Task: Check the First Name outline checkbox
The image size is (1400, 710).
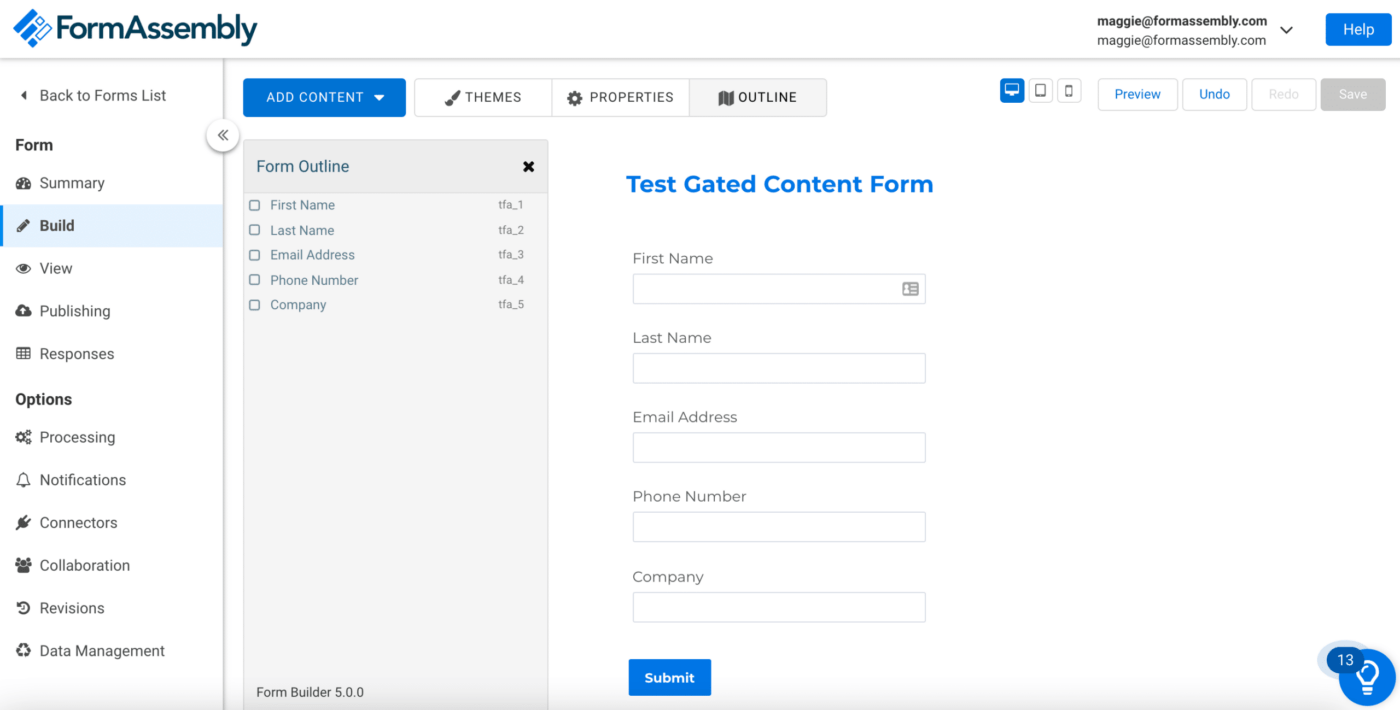Action: [x=255, y=205]
